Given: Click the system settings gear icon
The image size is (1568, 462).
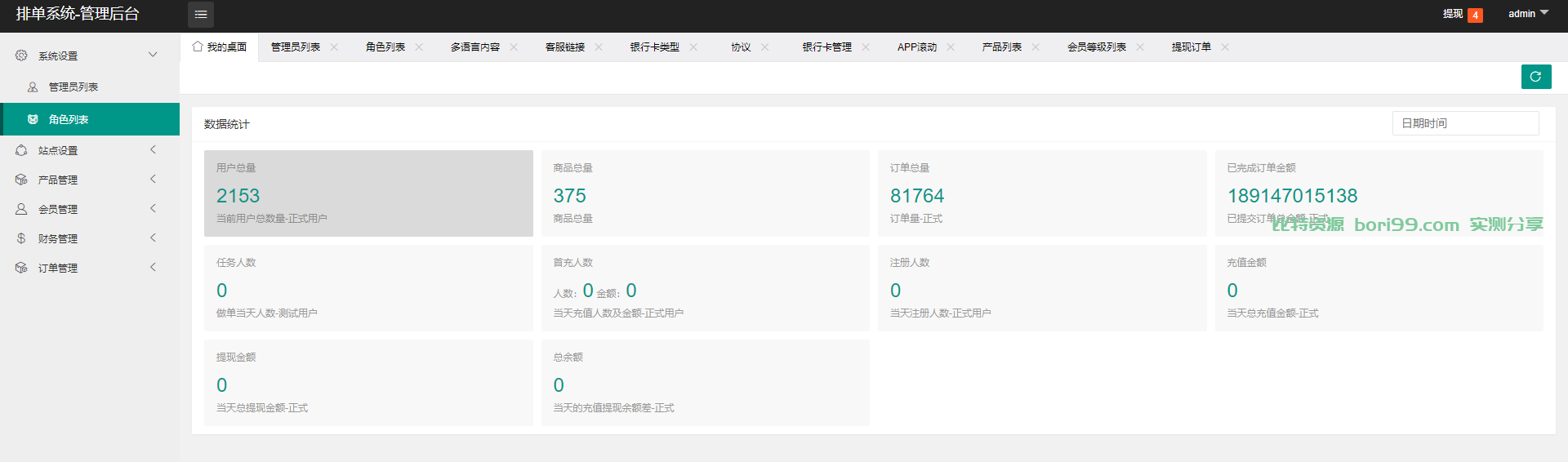Looking at the screenshot, I should 21,56.
